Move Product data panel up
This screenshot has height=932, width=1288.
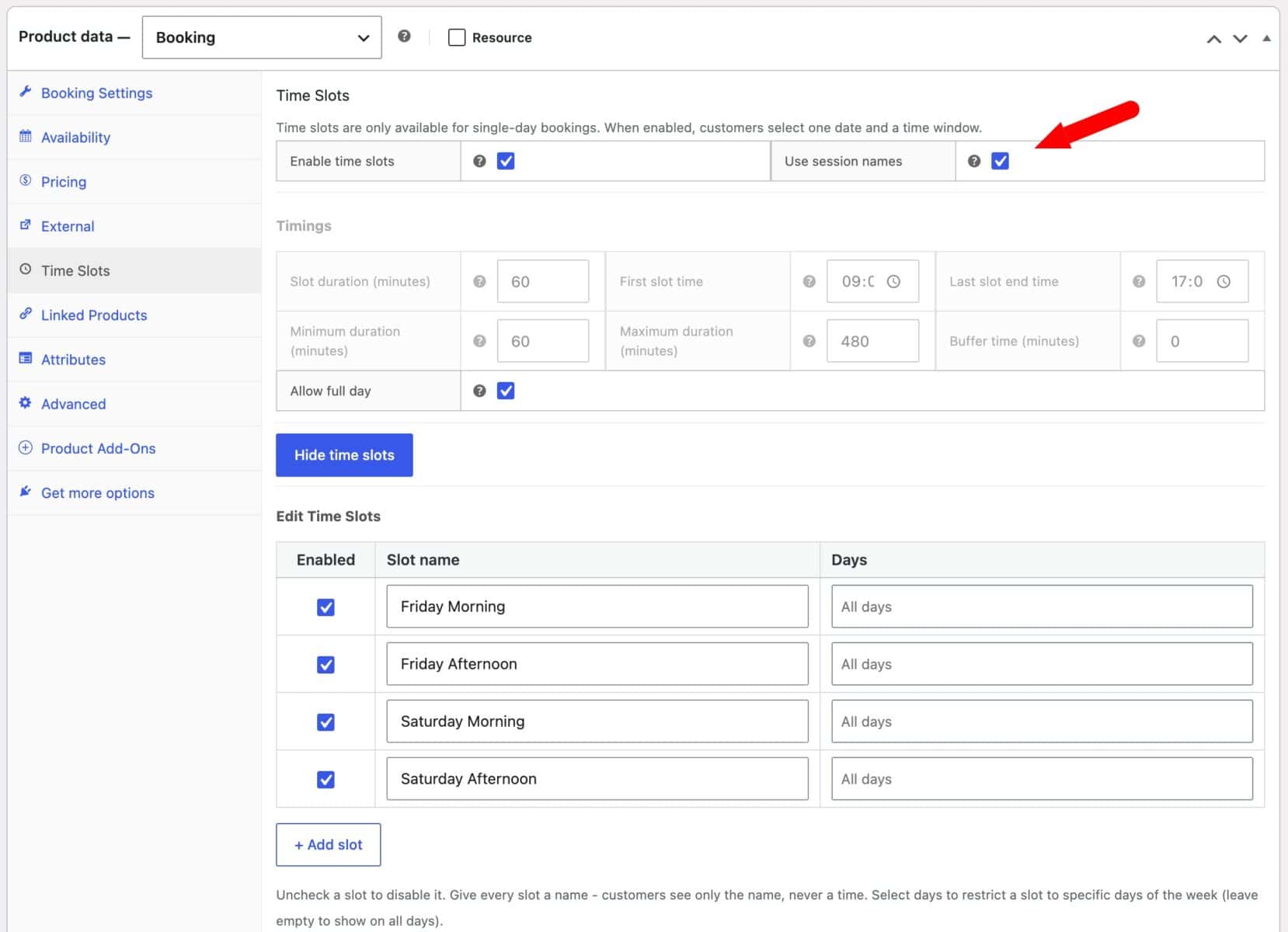(1213, 38)
